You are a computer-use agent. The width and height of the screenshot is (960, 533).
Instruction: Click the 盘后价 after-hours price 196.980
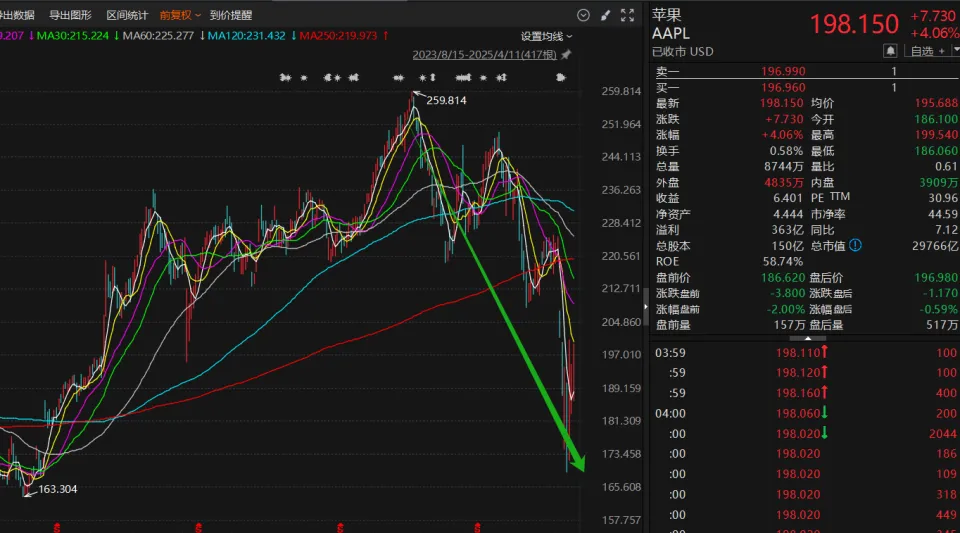coord(936,278)
